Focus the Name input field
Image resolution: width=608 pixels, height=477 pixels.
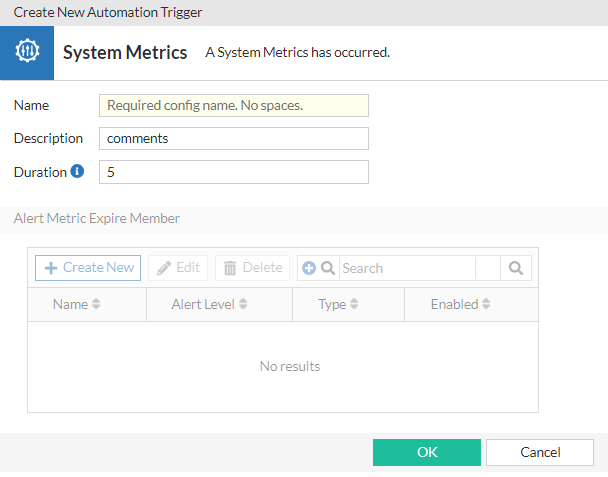click(234, 105)
